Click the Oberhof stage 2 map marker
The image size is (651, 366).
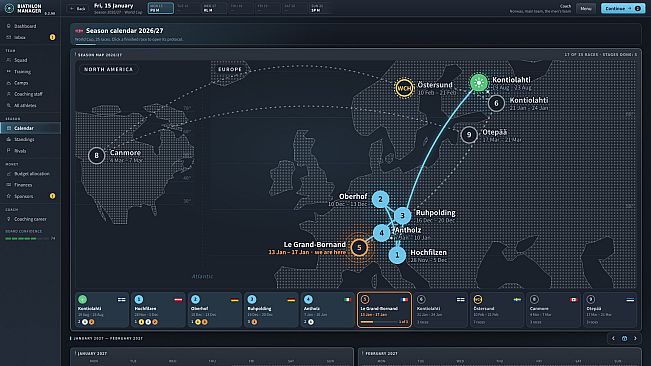380,199
